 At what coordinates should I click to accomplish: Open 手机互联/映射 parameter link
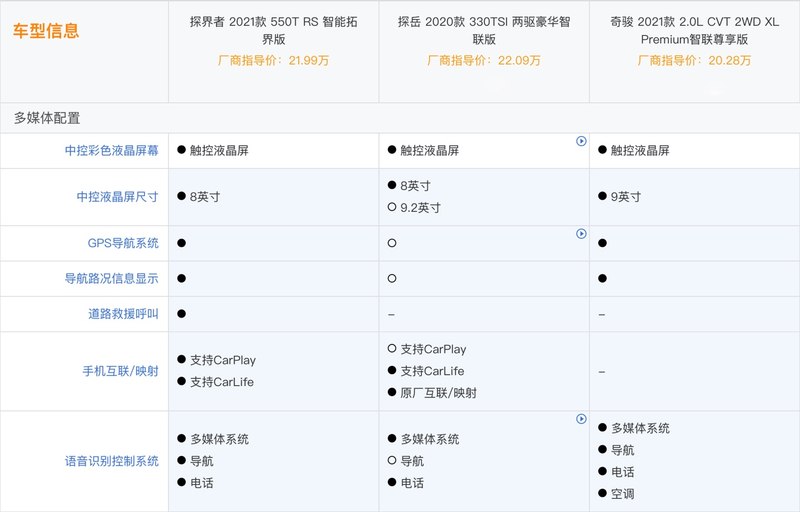[121, 371]
